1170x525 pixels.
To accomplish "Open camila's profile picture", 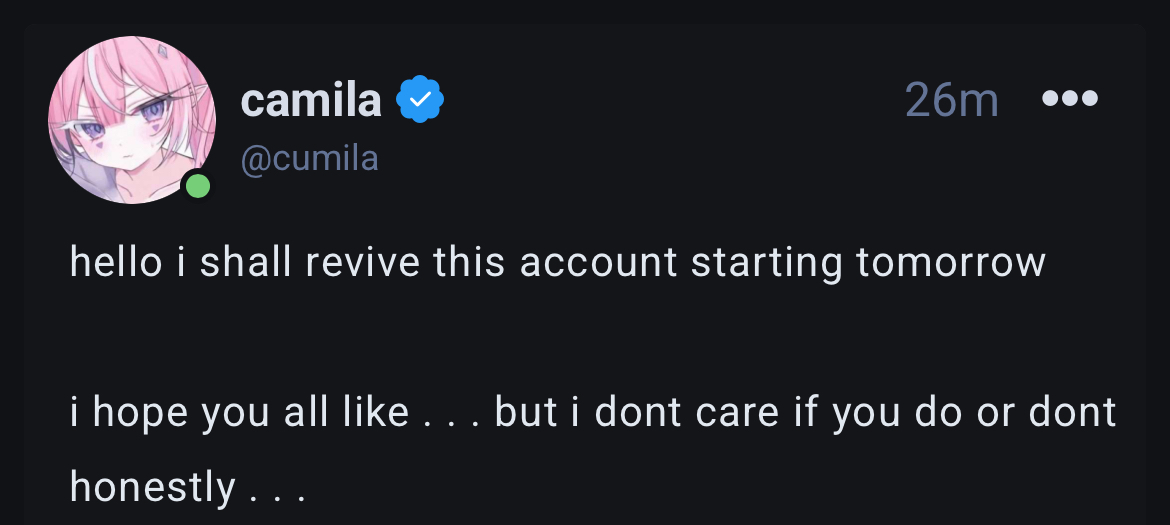I will [132, 120].
